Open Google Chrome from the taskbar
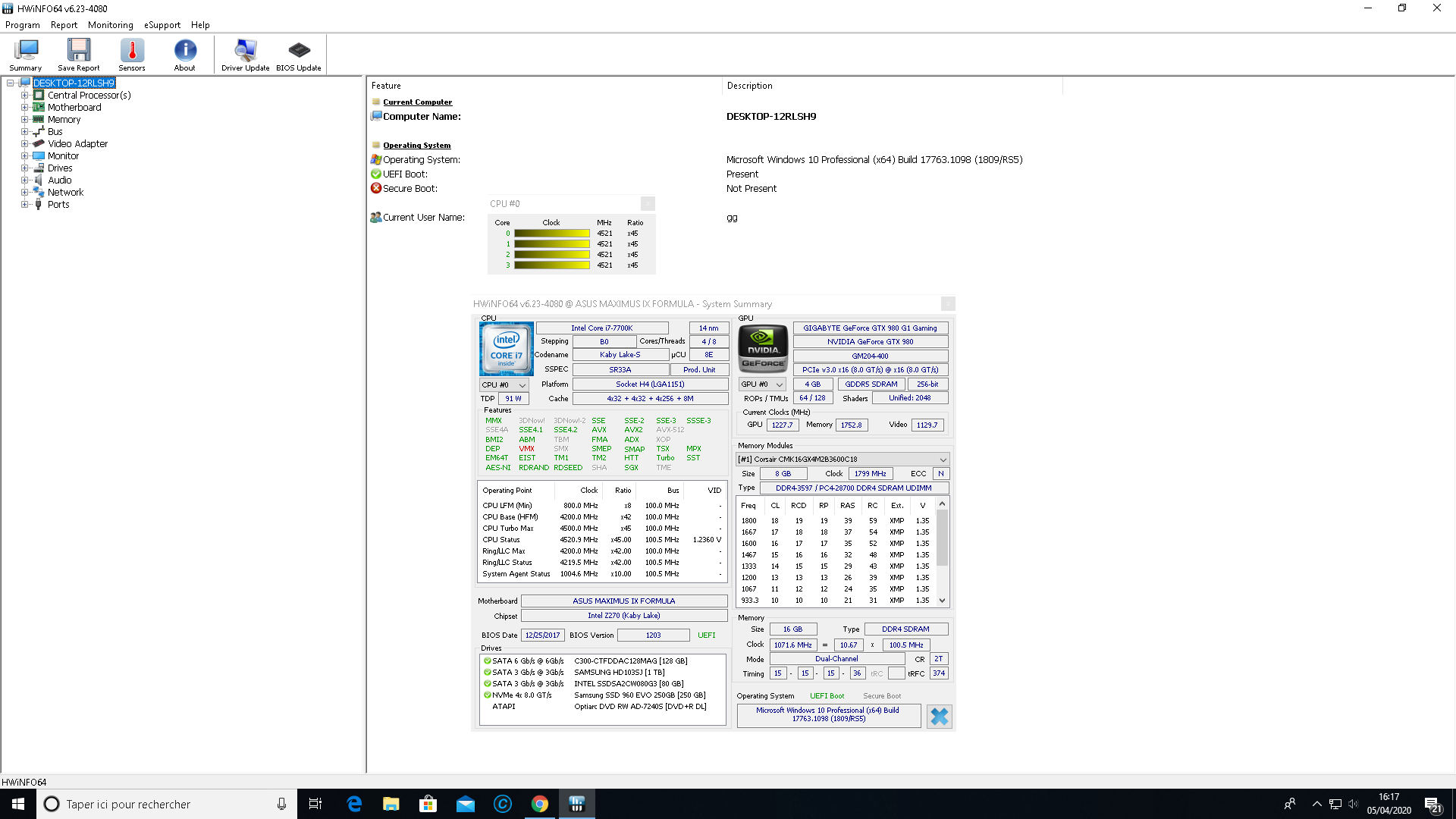1456x819 pixels. [x=539, y=804]
